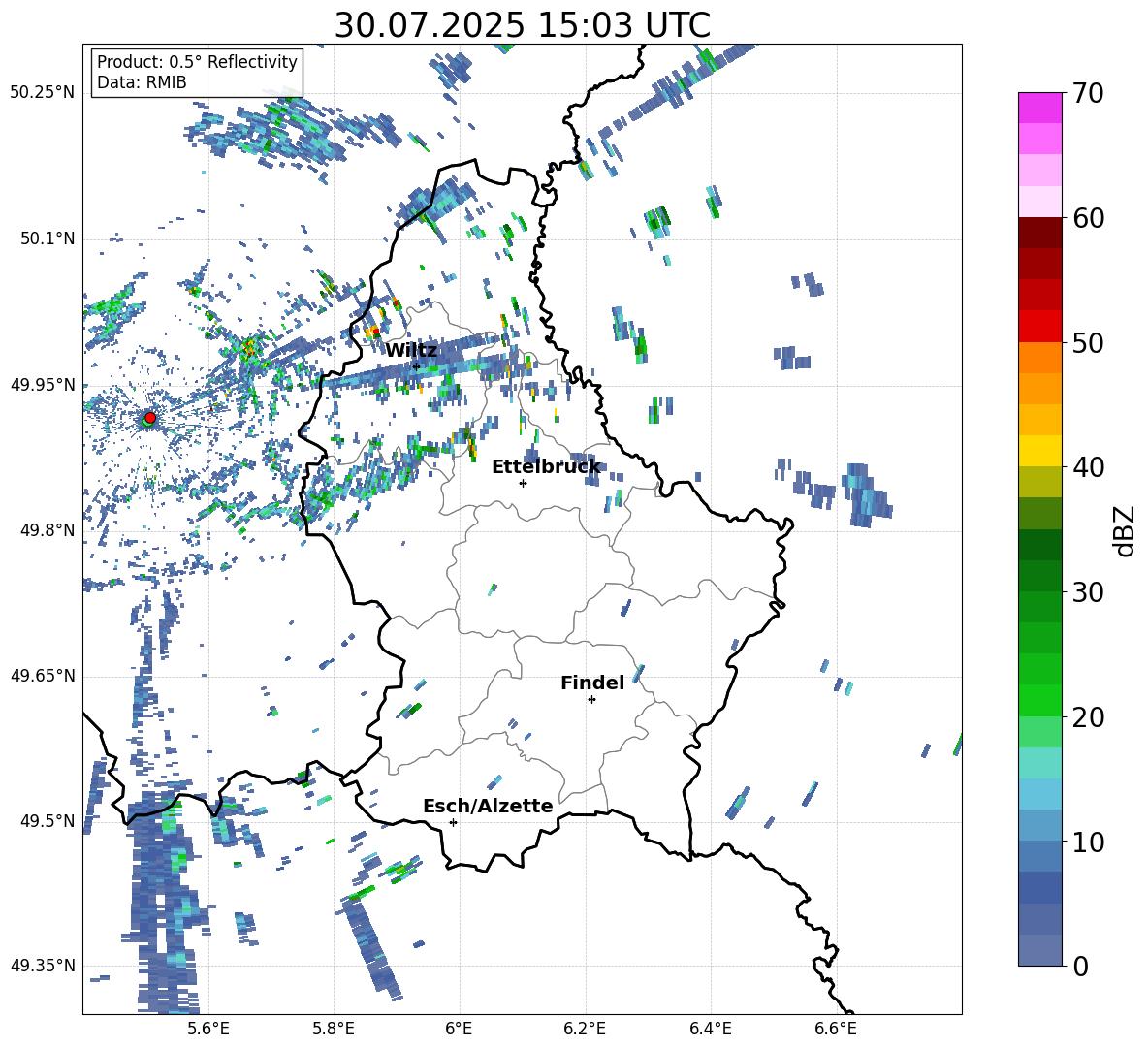Click the 6.6°E longitude label
Image resolution: width=1148 pixels, height=1048 pixels.
point(836,1029)
